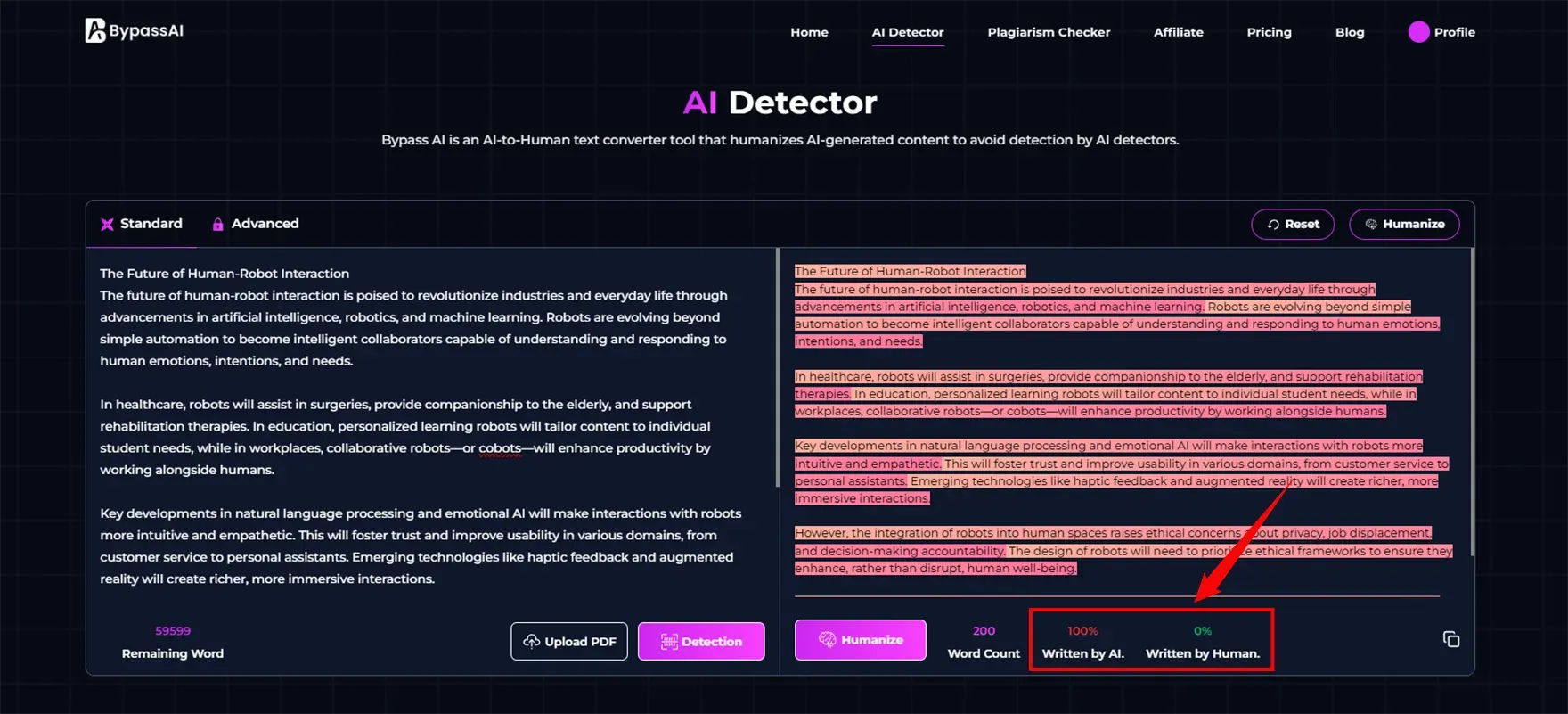The height and width of the screenshot is (714, 1568).
Task: Switch to the Standard tab
Action: (142, 224)
